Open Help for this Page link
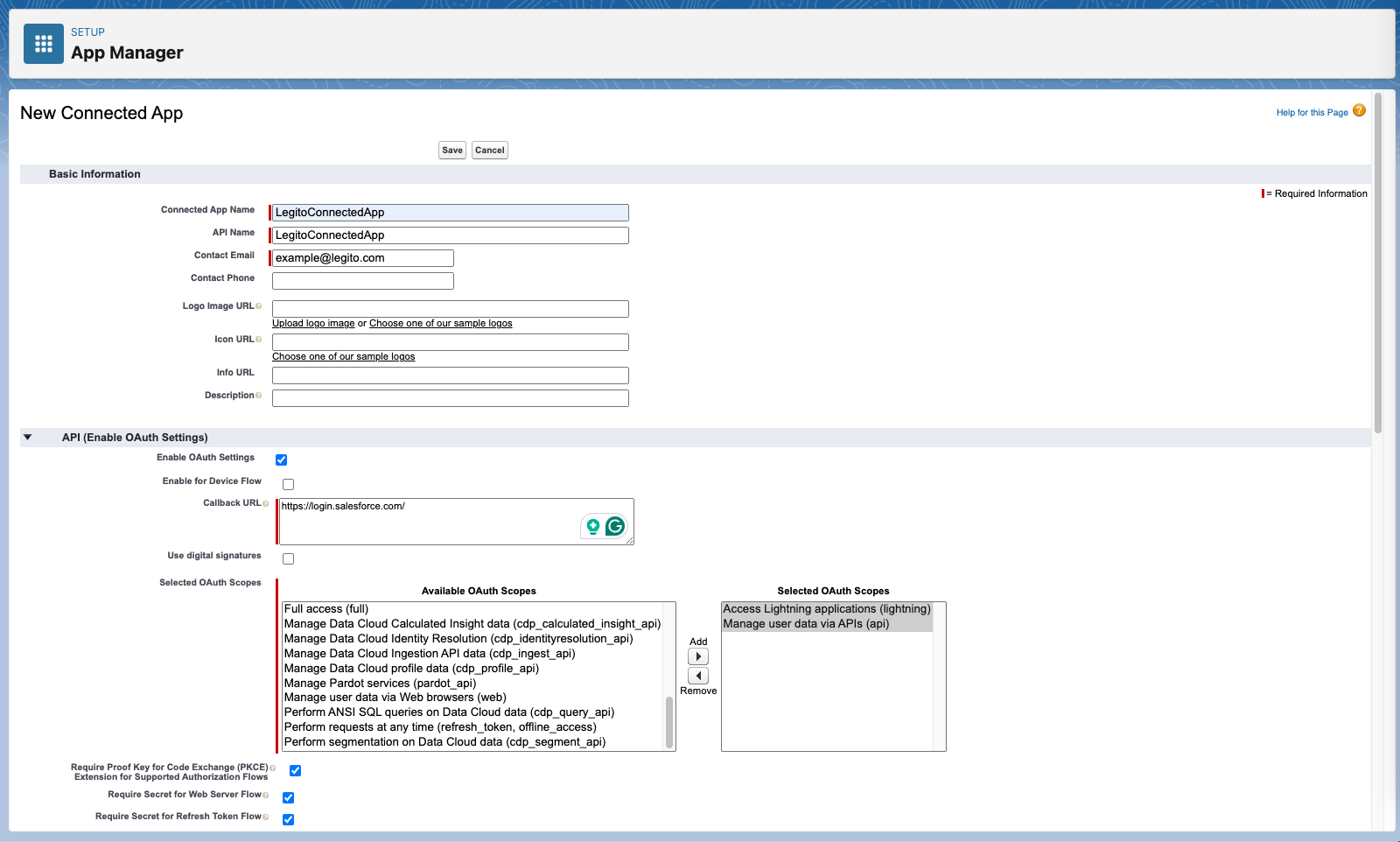Screen dimensions: 1400x842 coord(1312,113)
